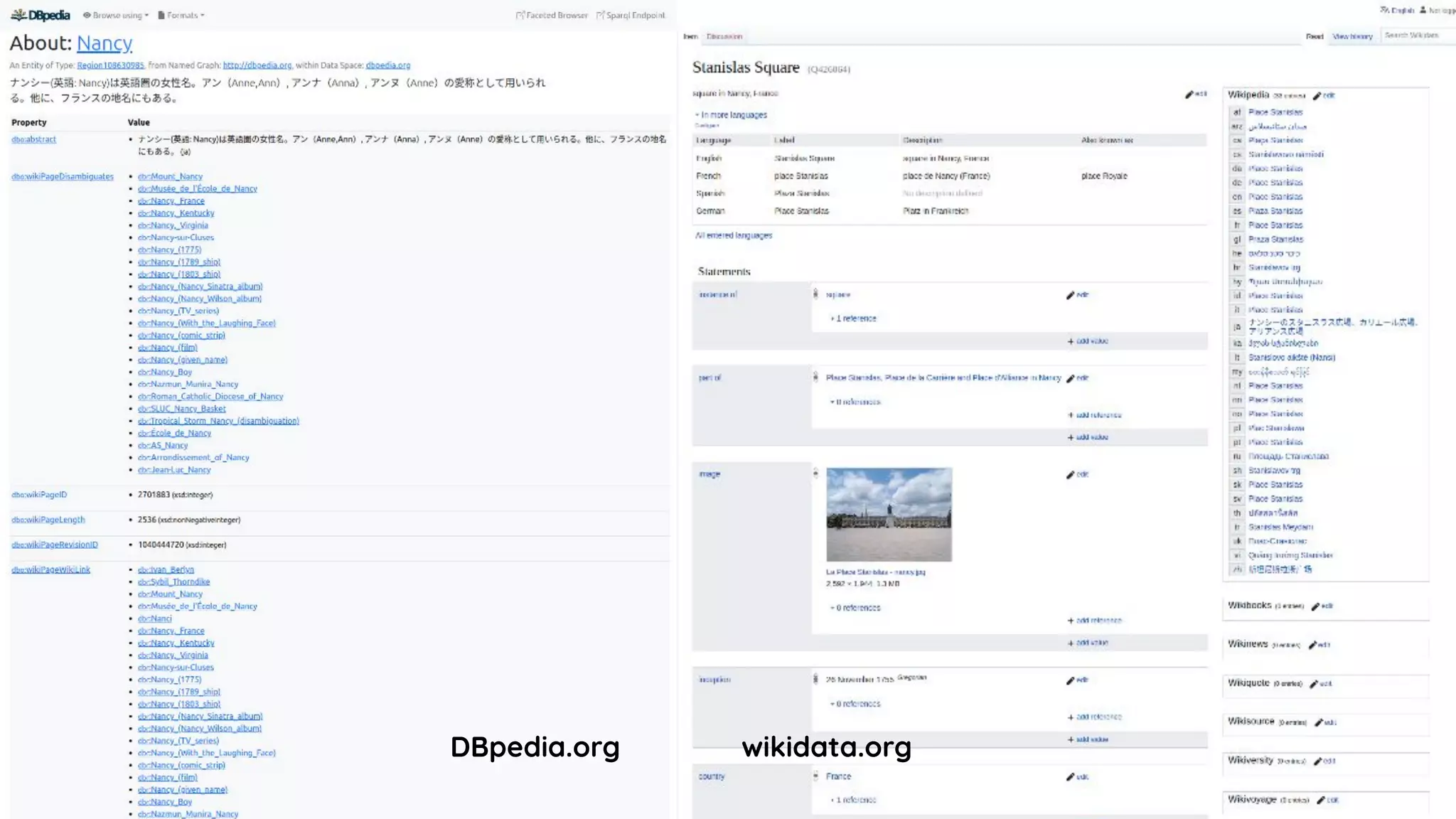Open the View history tab
Viewport: 1456px width, 819px height.
coord(1351,36)
